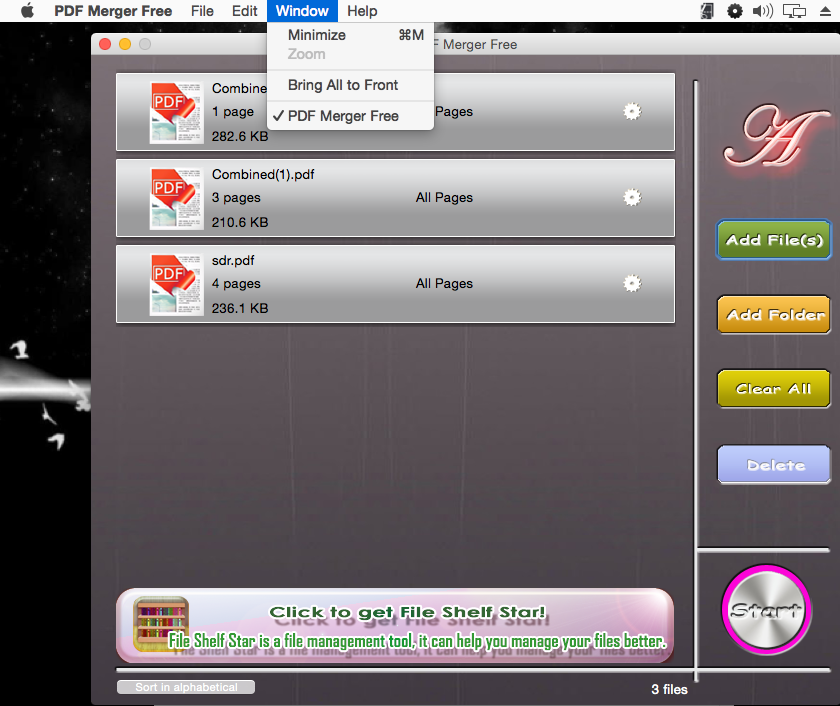Select the Combined(1).pdf file name
Image resolution: width=840 pixels, height=706 pixels.
click(263, 174)
